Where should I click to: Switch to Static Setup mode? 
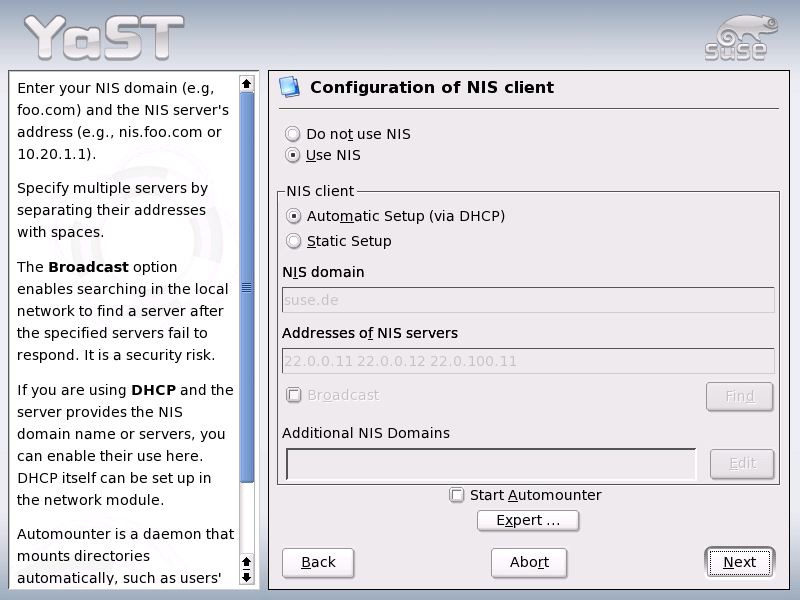[x=294, y=240]
